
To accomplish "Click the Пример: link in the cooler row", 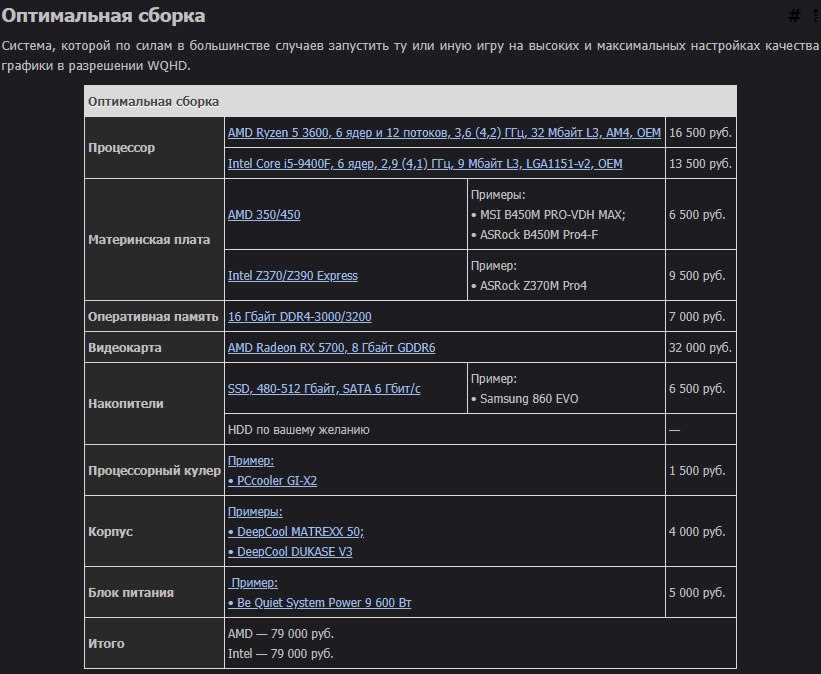I will pyautogui.click(x=251, y=460).
